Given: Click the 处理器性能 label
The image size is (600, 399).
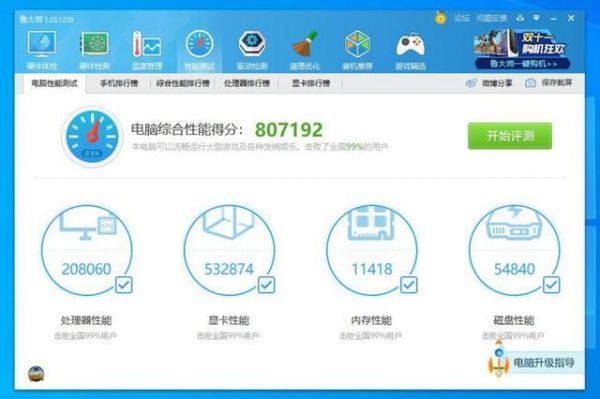Looking at the screenshot, I should pyautogui.click(x=86, y=320).
